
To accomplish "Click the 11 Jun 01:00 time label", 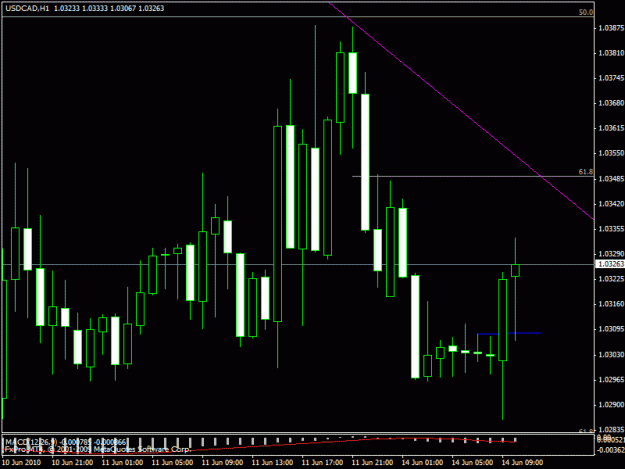I will click(122, 463).
